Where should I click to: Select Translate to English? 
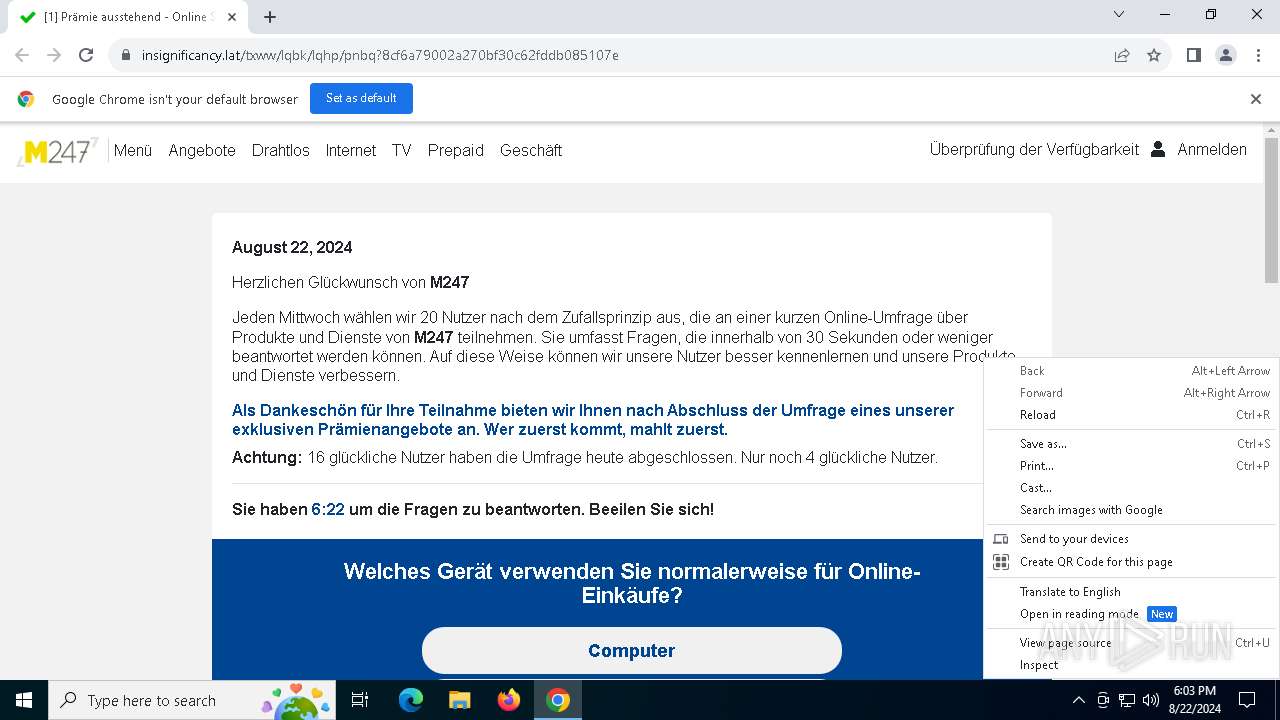[x=1131, y=592]
